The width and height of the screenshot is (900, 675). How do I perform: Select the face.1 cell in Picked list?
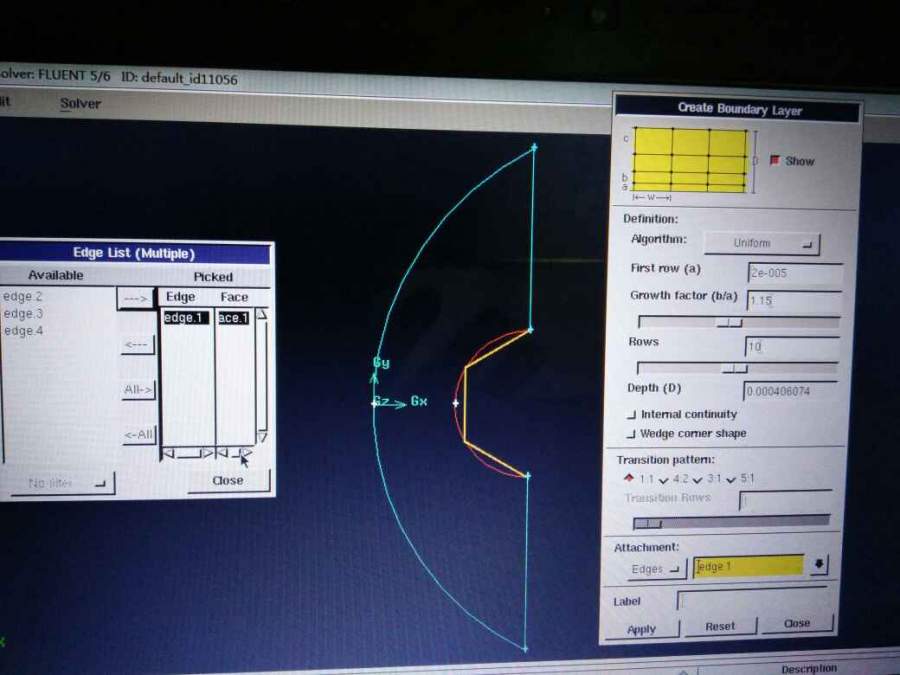(233, 318)
